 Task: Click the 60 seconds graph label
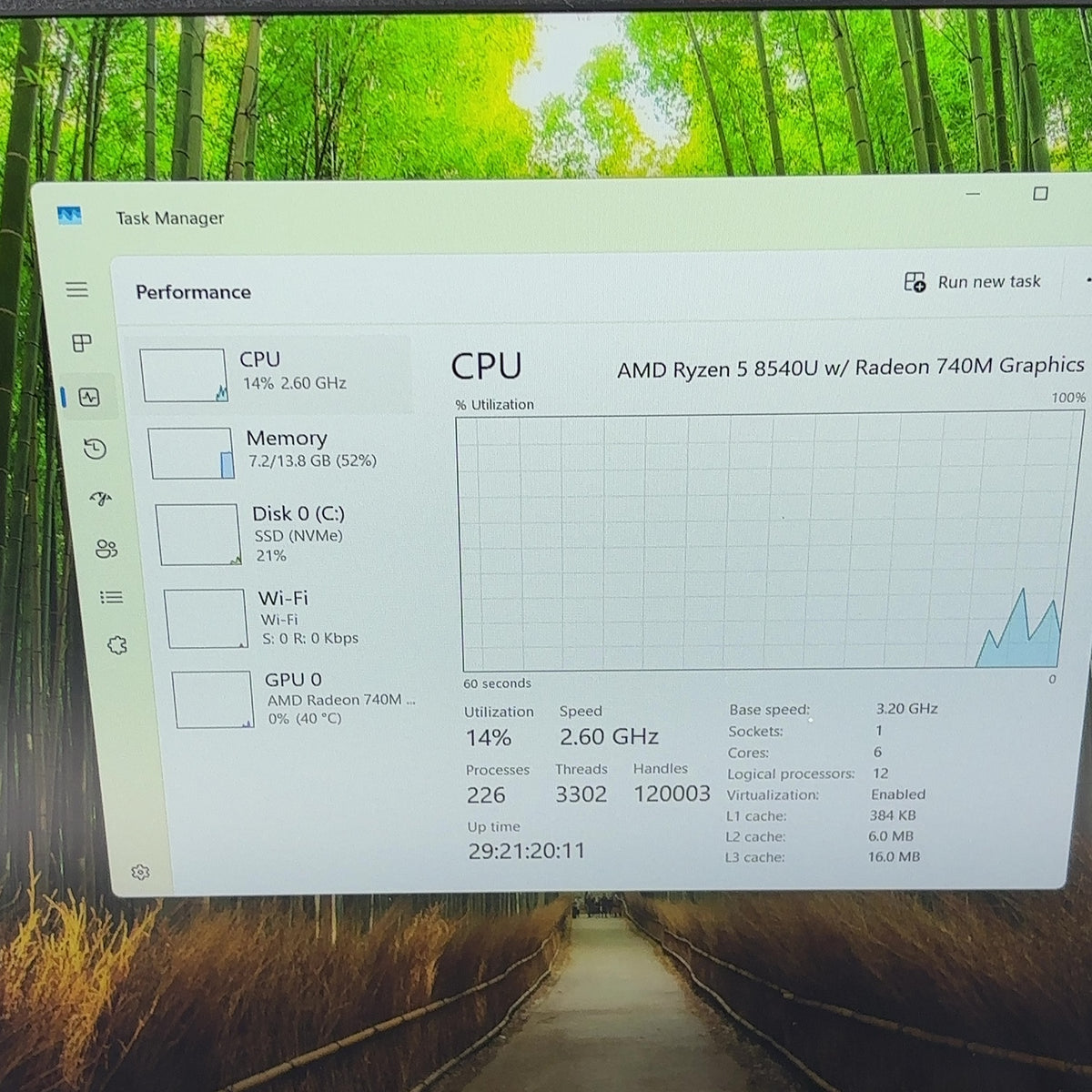pyautogui.click(x=497, y=683)
